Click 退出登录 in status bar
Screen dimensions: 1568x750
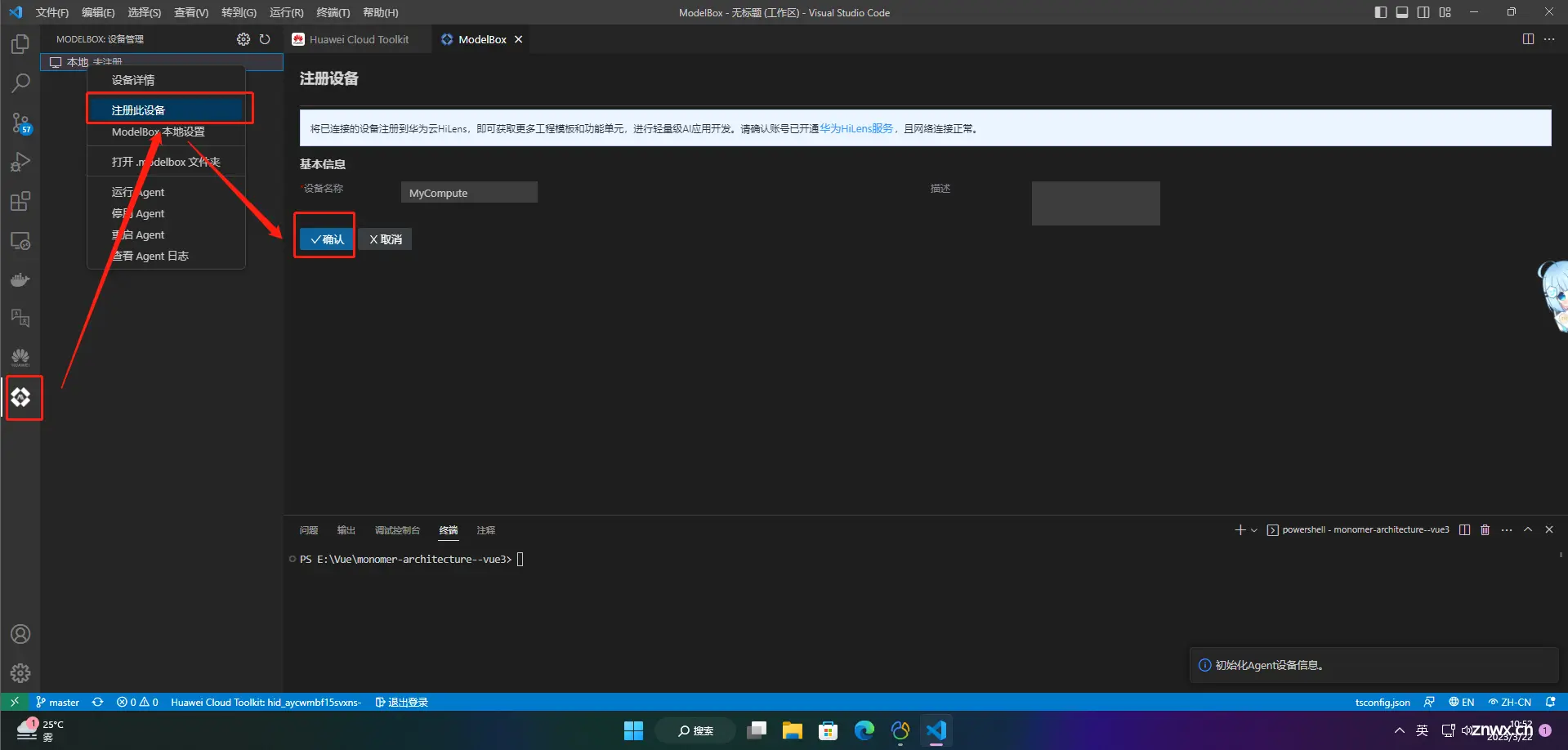[401, 702]
